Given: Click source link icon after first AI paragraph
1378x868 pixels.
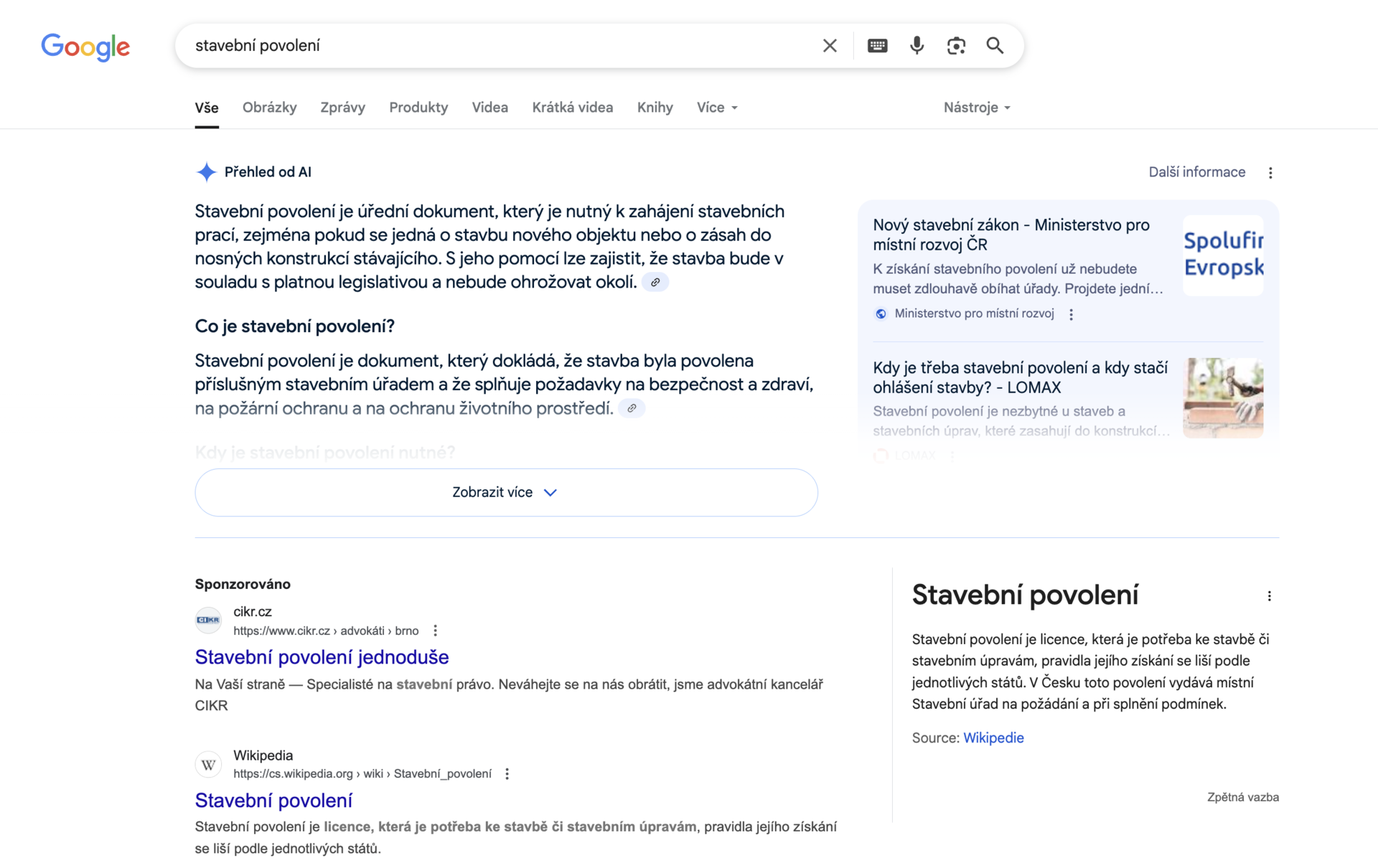Looking at the screenshot, I should [655, 283].
